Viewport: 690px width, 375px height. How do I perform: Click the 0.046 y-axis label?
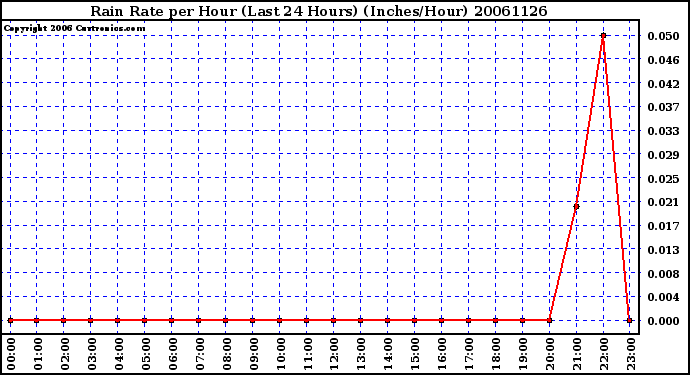pos(663,60)
